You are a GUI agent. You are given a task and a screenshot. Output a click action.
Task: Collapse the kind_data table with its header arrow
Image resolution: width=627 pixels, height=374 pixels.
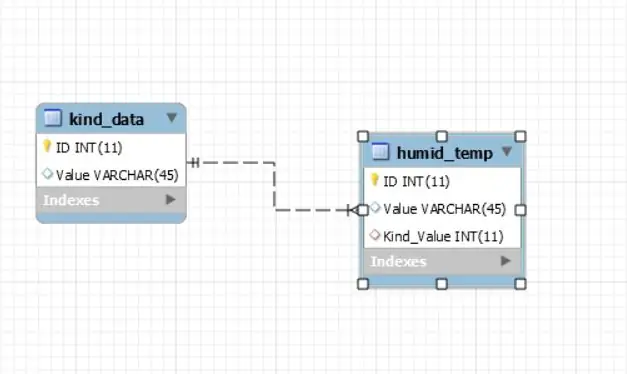172,118
